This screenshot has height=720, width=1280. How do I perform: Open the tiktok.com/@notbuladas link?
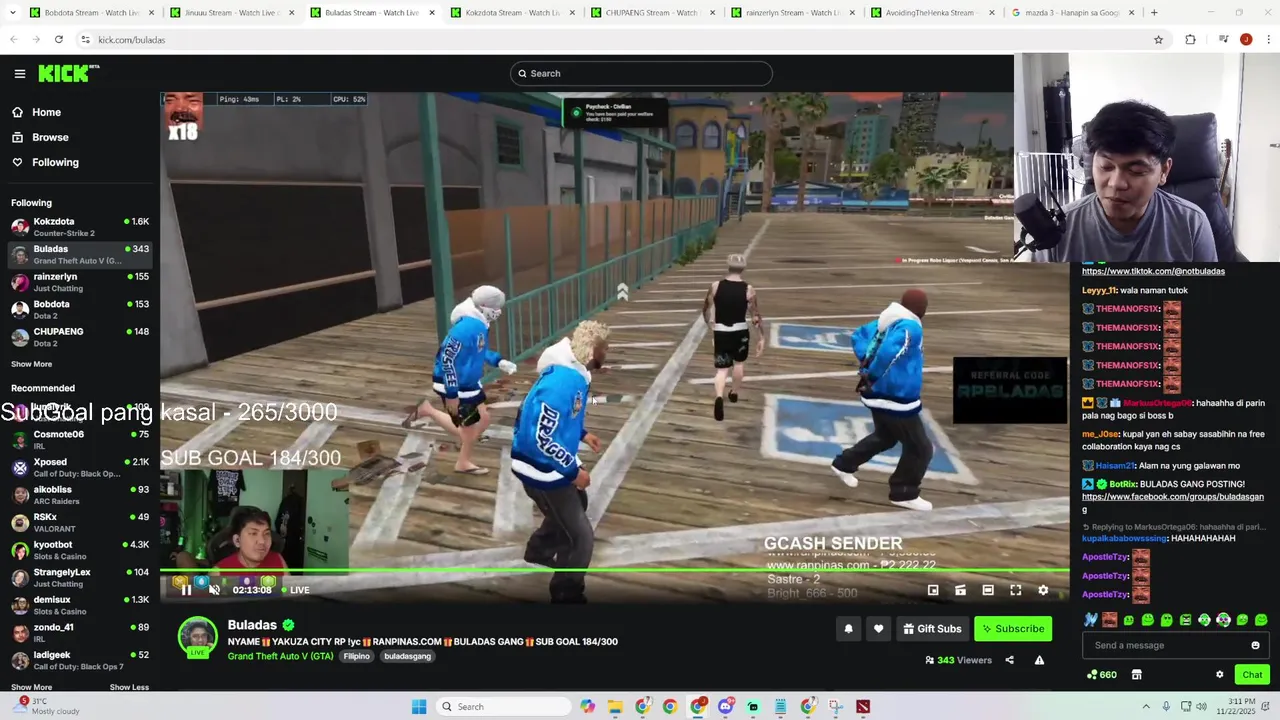(1153, 271)
